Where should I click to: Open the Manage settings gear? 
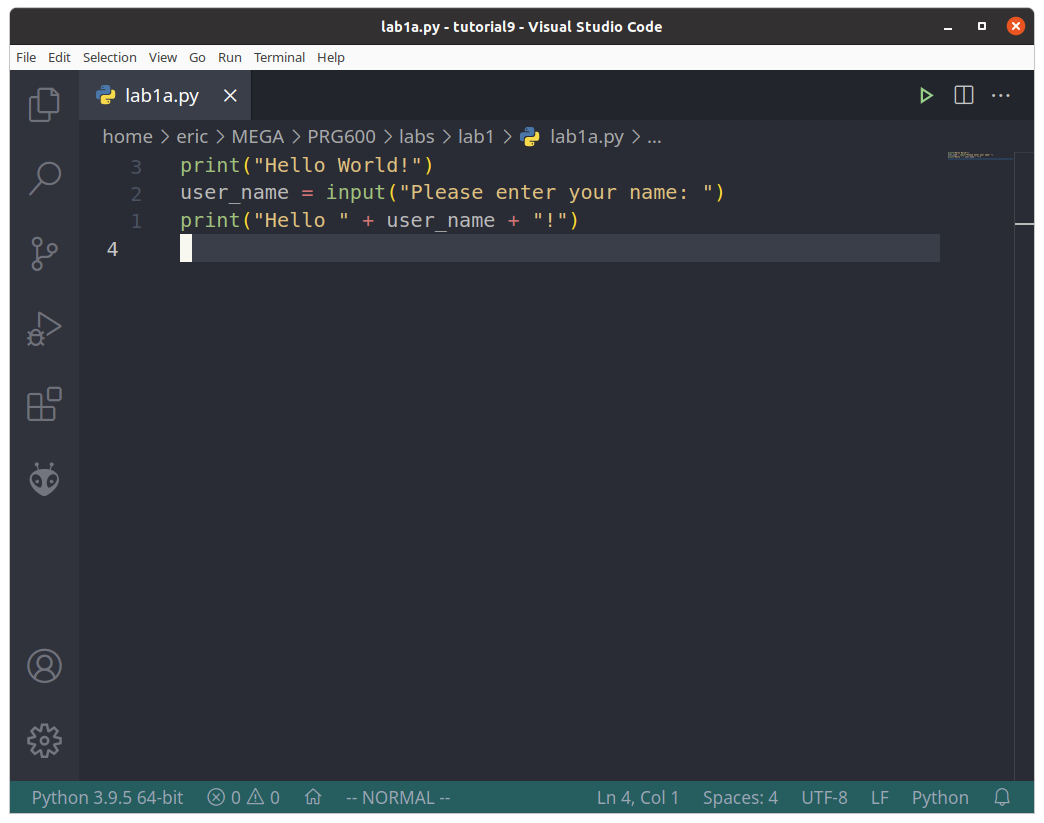(44, 741)
